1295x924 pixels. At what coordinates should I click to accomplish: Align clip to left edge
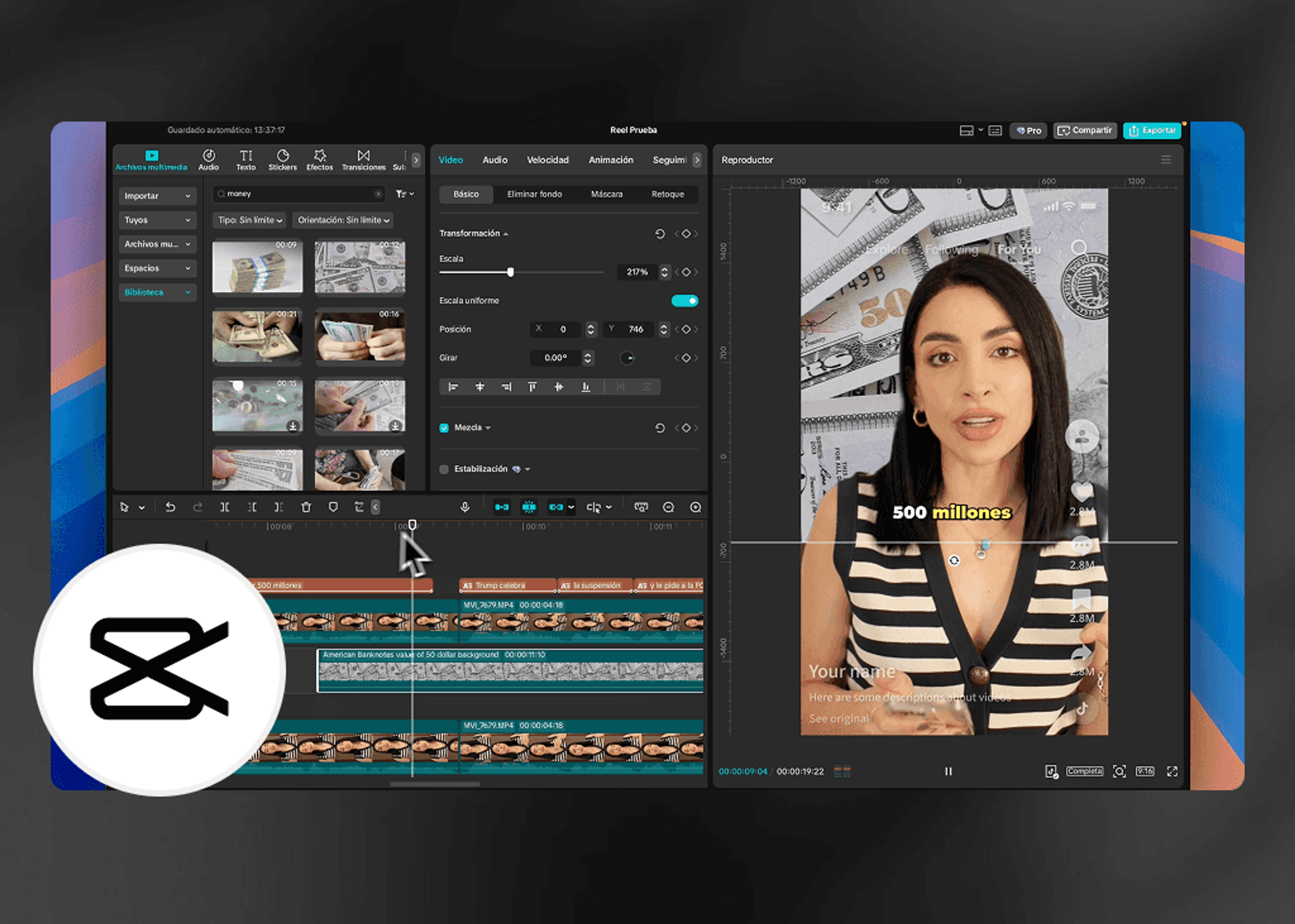[x=453, y=387]
